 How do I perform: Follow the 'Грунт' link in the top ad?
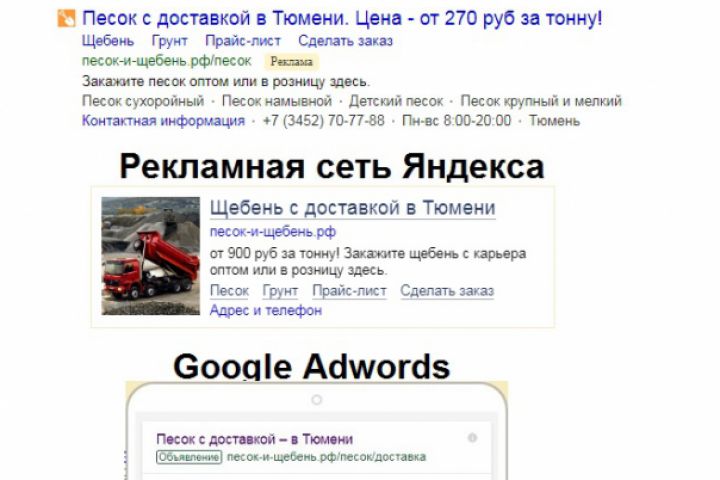tap(169, 41)
